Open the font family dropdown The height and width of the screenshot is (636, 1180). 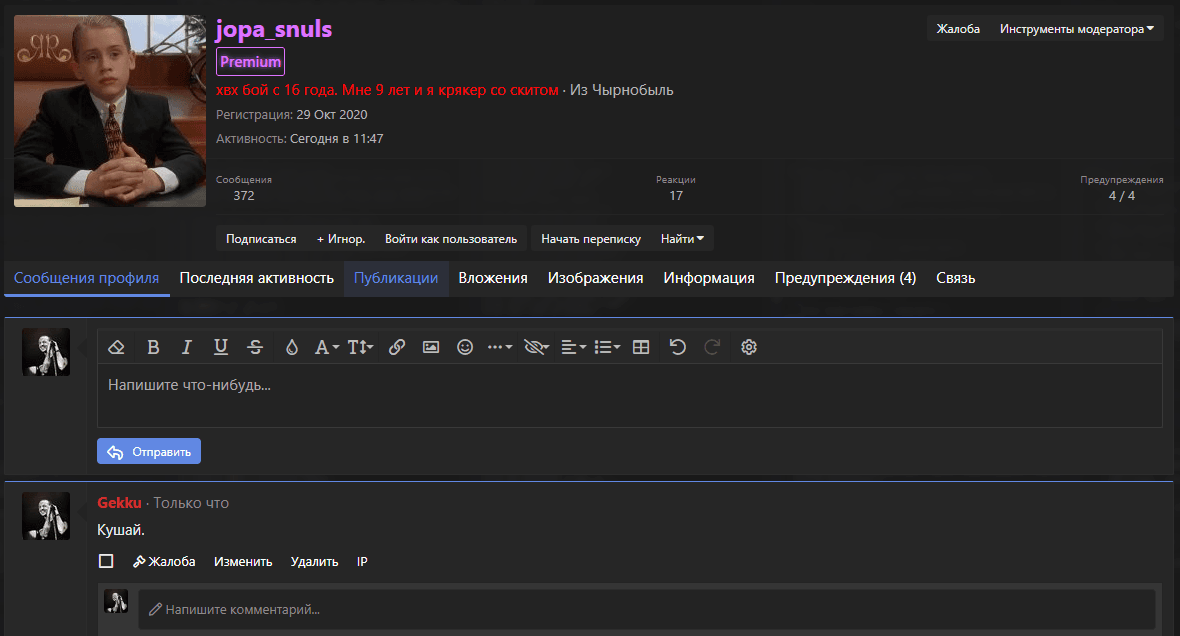tap(327, 347)
